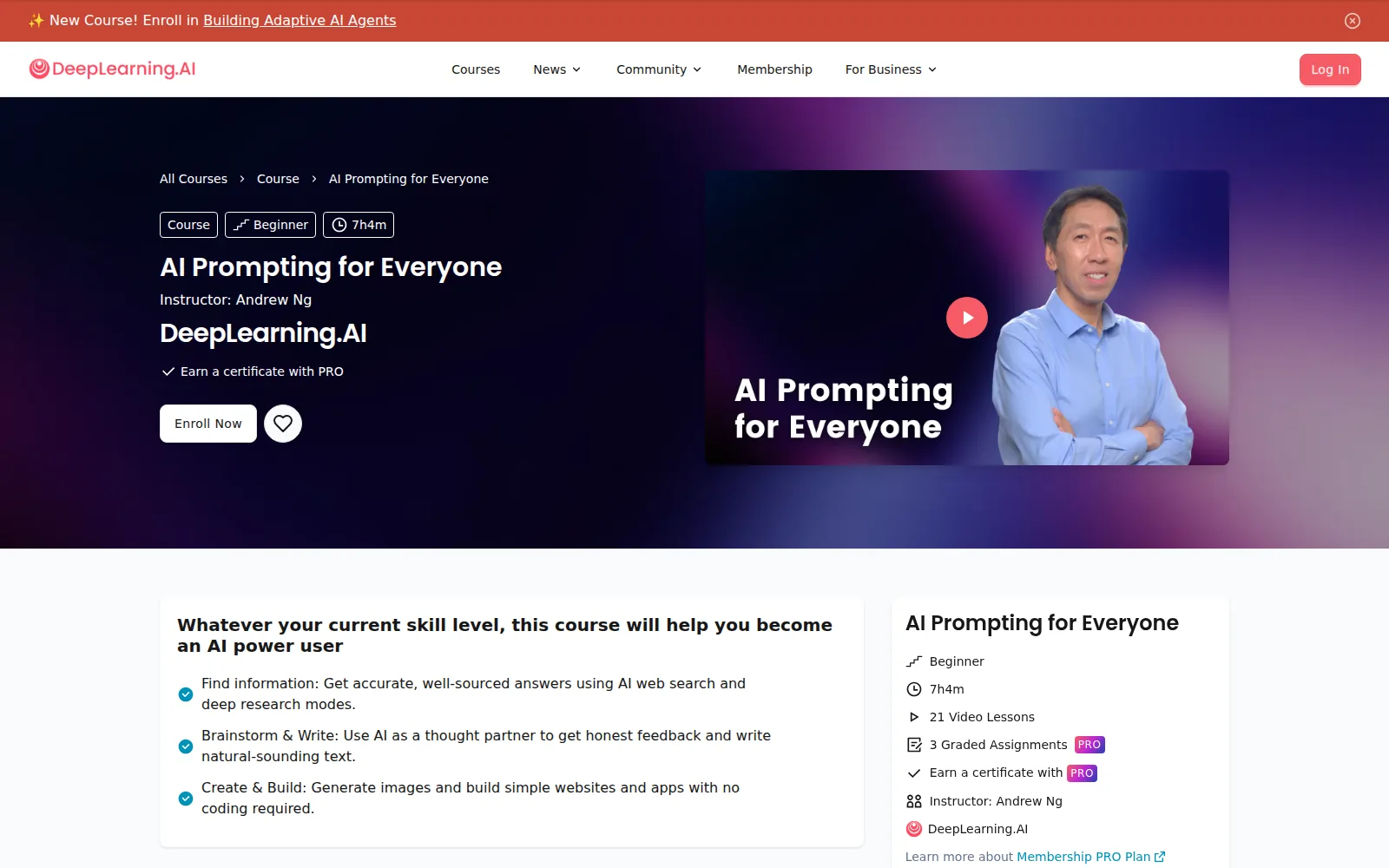Click the Graded Assignments edit icon
This screenshot has width=1389, height=868.
914,745
